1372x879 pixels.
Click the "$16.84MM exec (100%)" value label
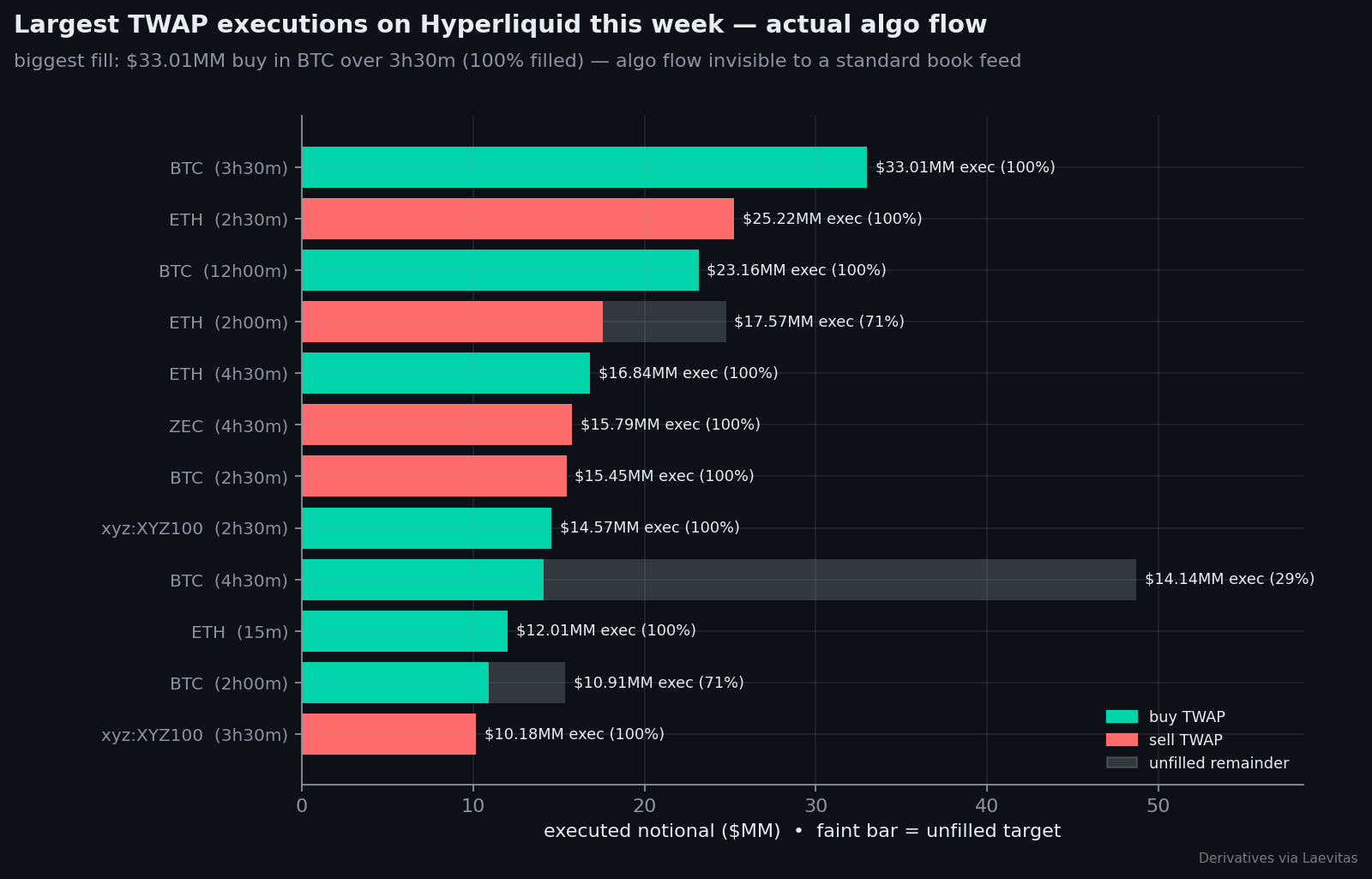point(689,373)
